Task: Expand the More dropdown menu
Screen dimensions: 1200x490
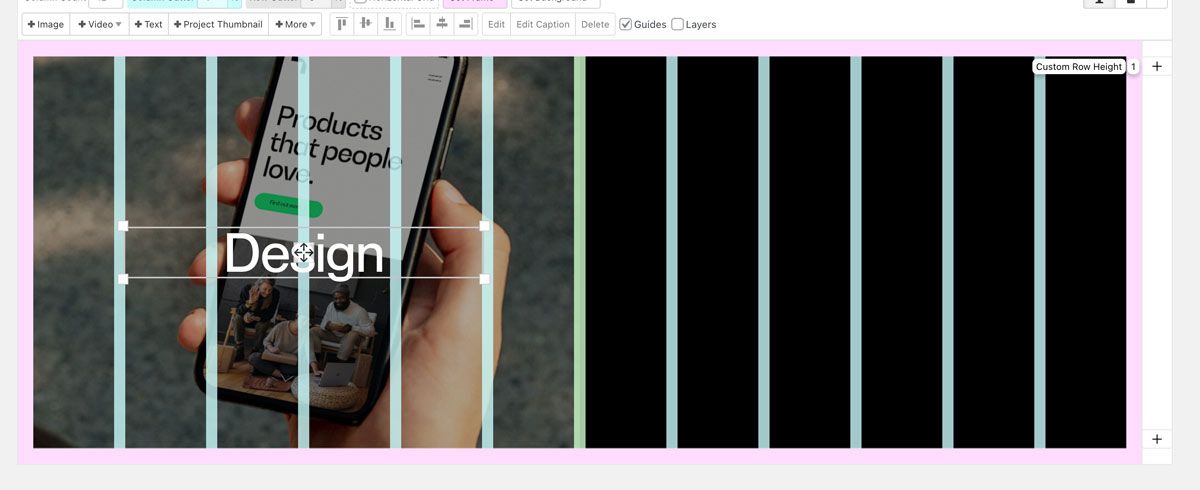Action: pyautogui.click(x=295, y=24)
